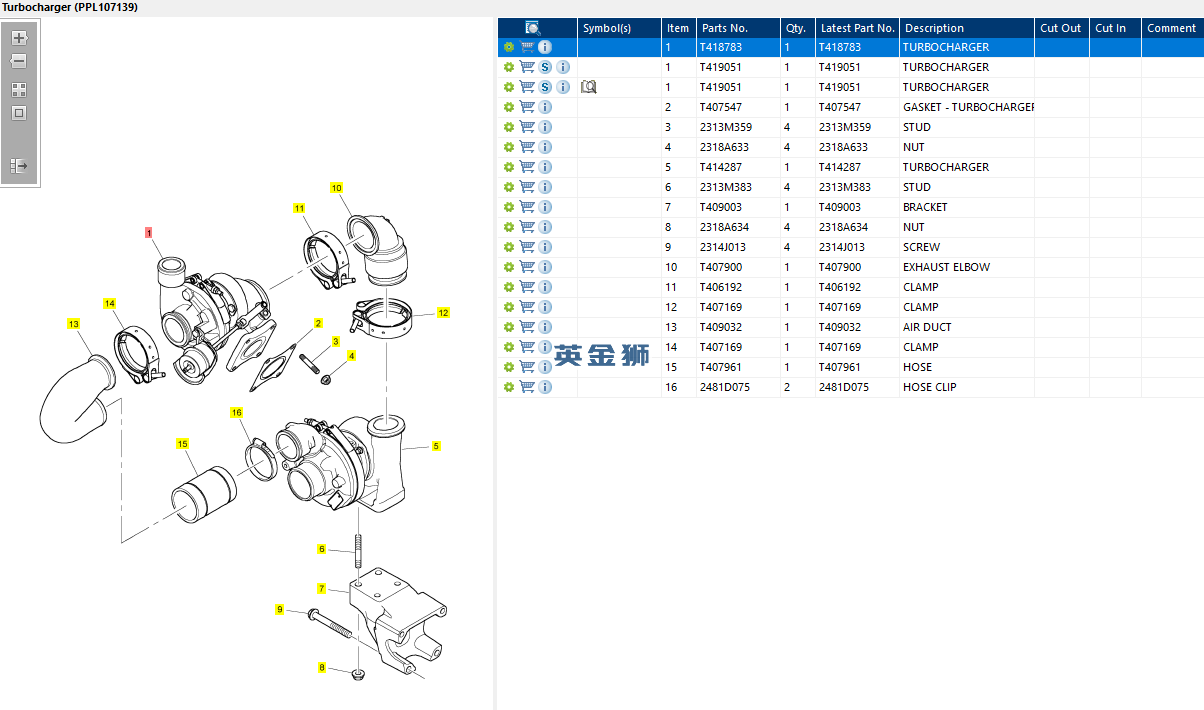Click green gear icon for BRACKET row
This screenshot has height=710, width=1204.
tap(509, 207)
